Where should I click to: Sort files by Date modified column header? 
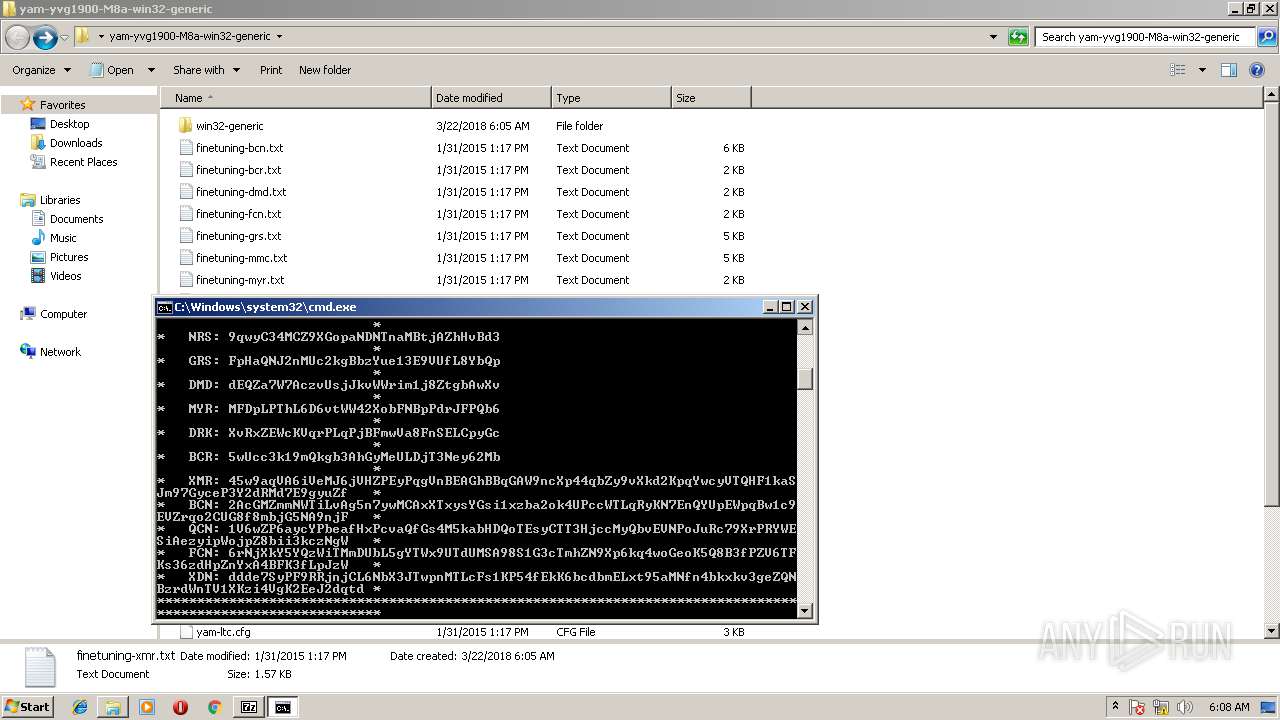click(x=491, y=98)
